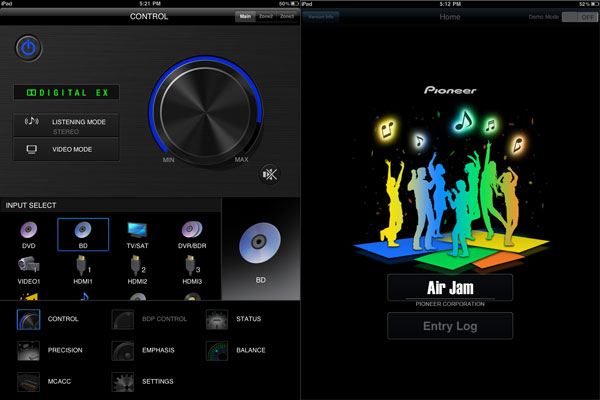Choose the DVR/BDR input
600x400 pixels.
tap(192, 235)
